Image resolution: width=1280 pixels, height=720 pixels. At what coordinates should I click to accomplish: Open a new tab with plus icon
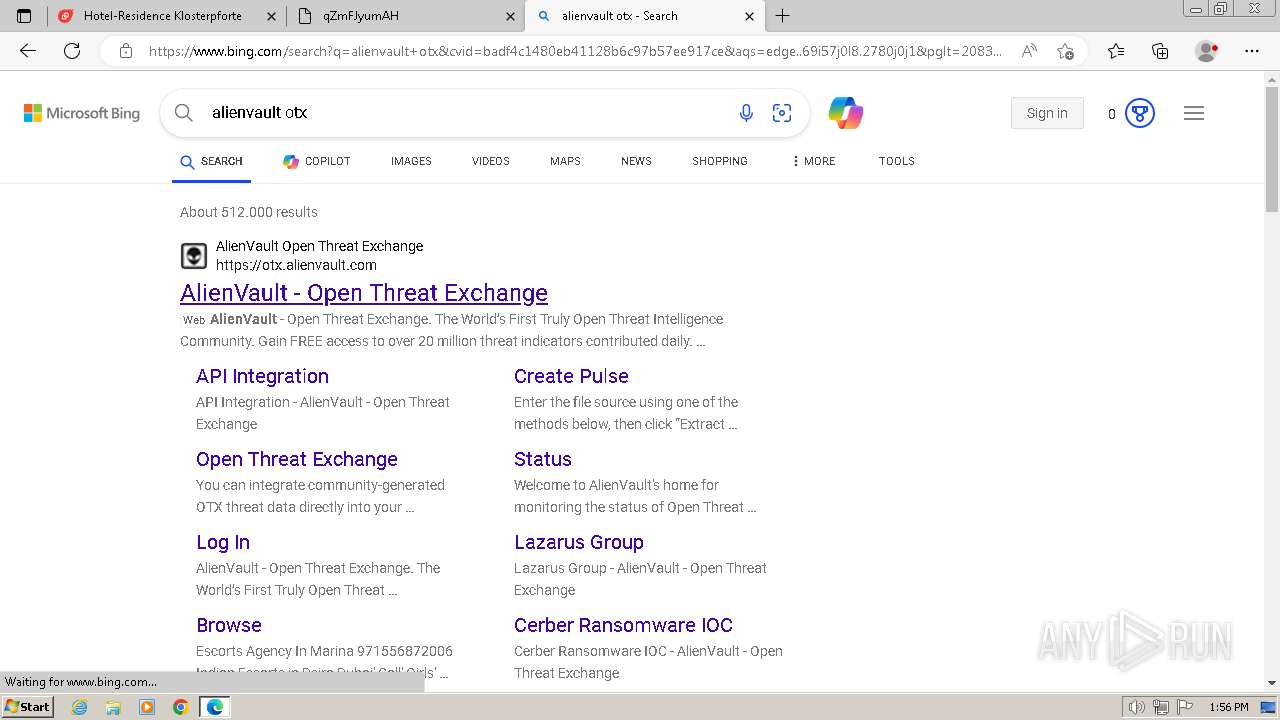pyautogui.click(x=782, y=16)
